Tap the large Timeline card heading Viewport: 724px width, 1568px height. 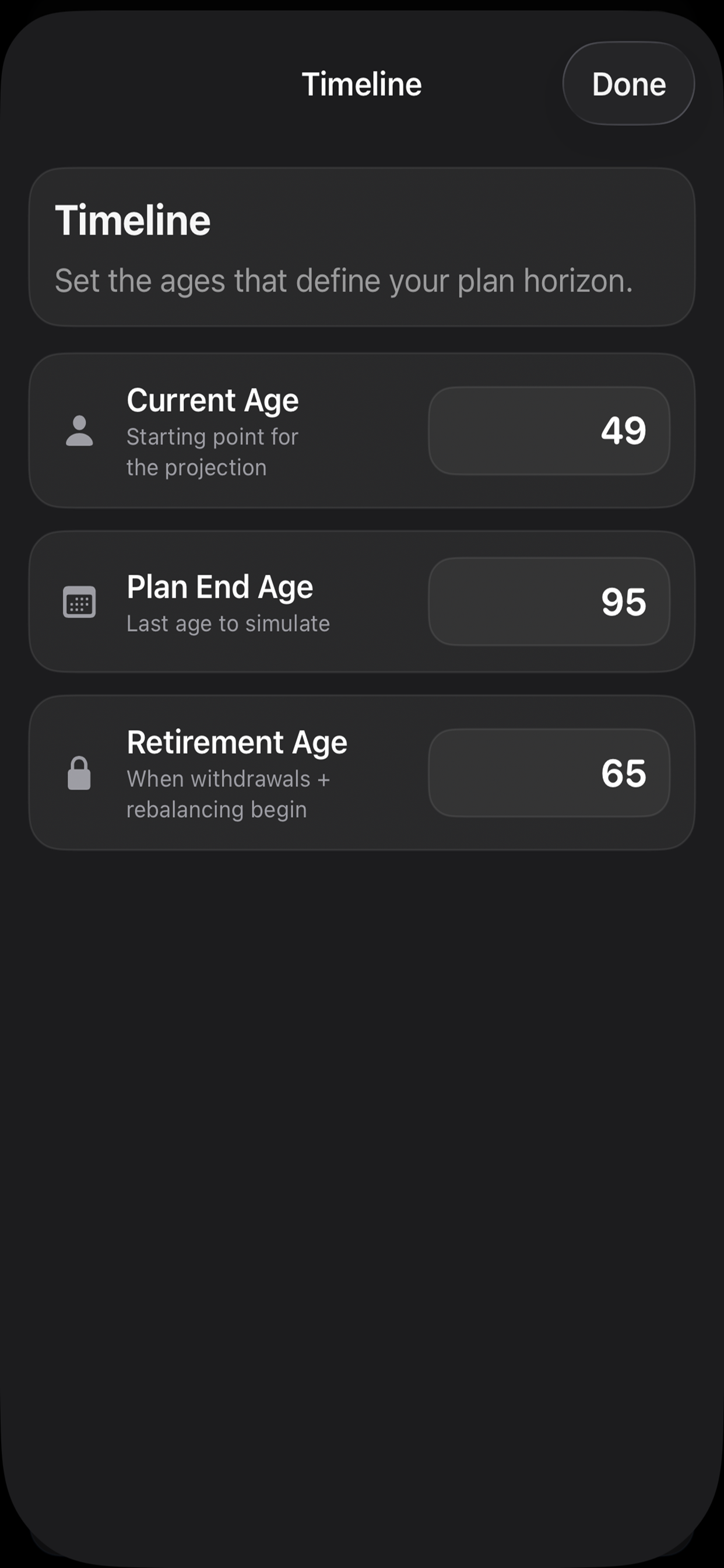click(x=133, y=220)
